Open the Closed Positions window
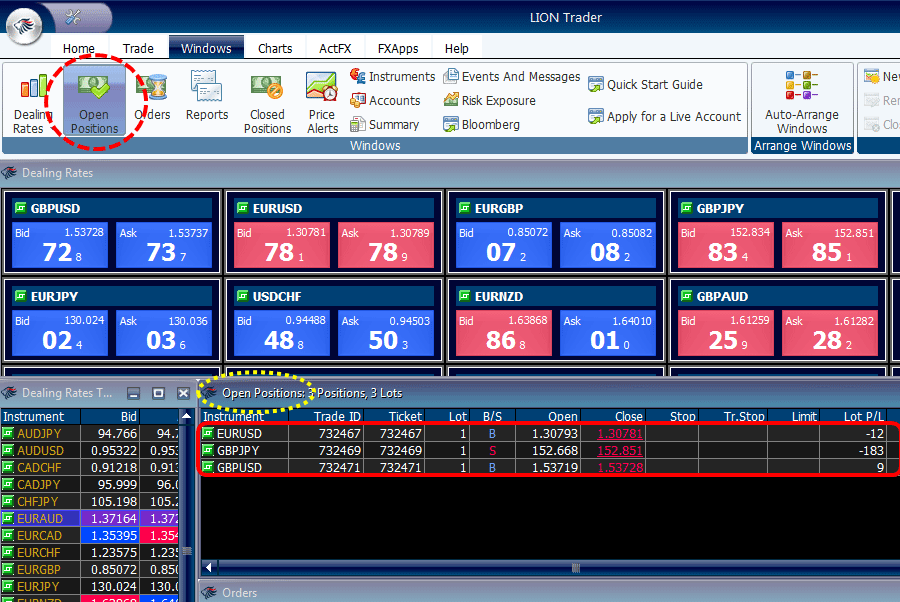Viewport: 900px width, 602px height. (267, 103)
